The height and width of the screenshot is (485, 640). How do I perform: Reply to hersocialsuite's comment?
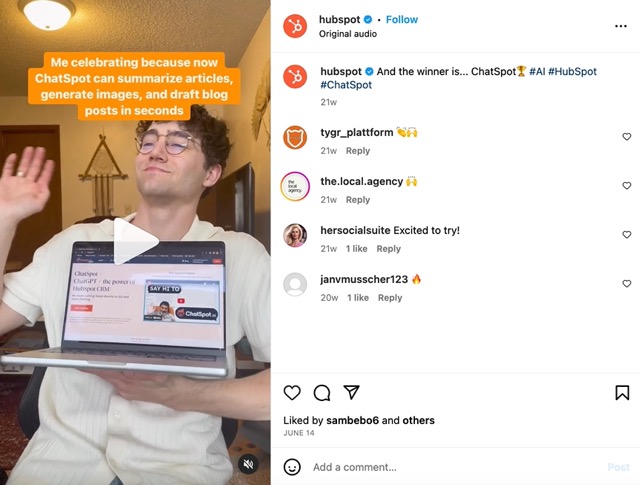pos(389,249)
